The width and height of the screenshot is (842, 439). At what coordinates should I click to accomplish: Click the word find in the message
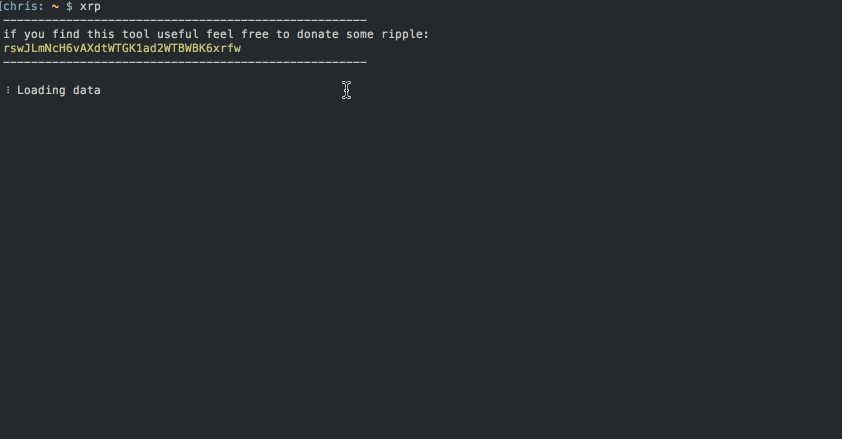[x=66, y=34]
